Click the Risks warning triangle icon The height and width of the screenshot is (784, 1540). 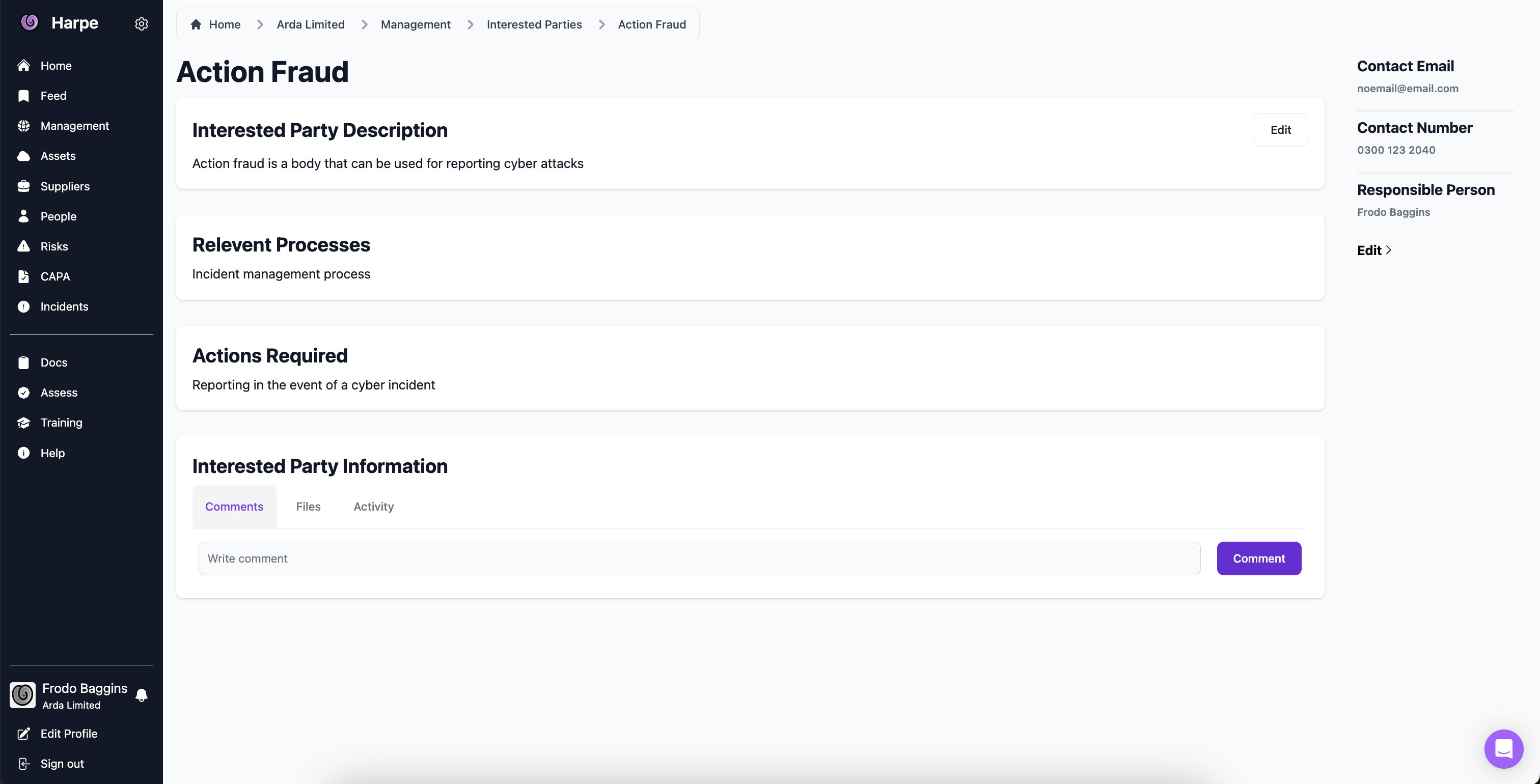(x=23, y=246)
